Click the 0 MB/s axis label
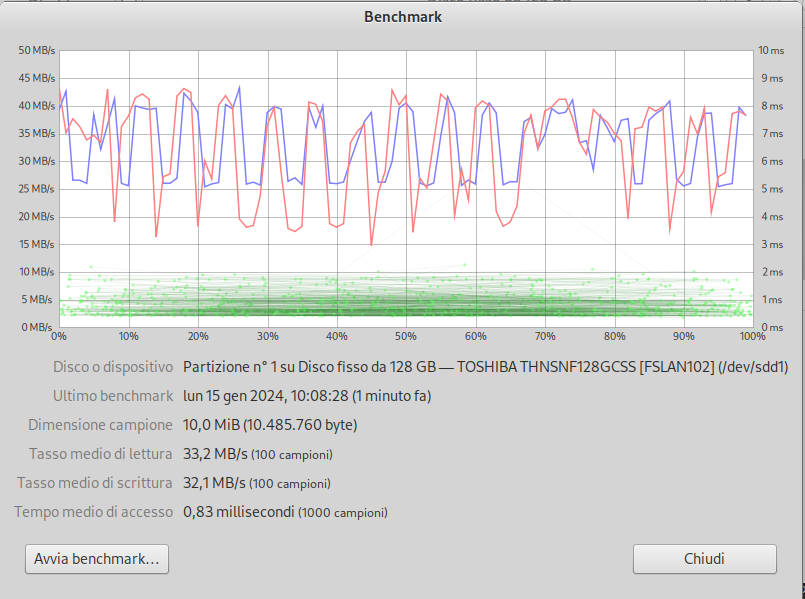Screen dimensions: 805x599 point(39,327)
